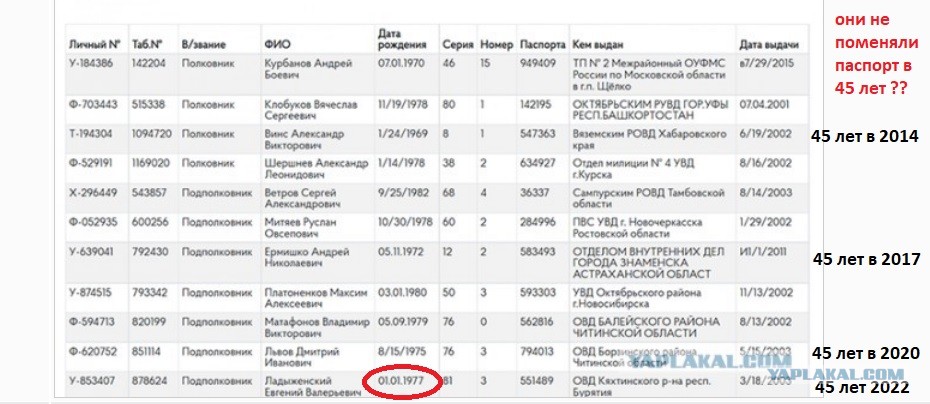Click passport number 284996
The height and width of the screenshot is (404, 930).
click(538, 222)
